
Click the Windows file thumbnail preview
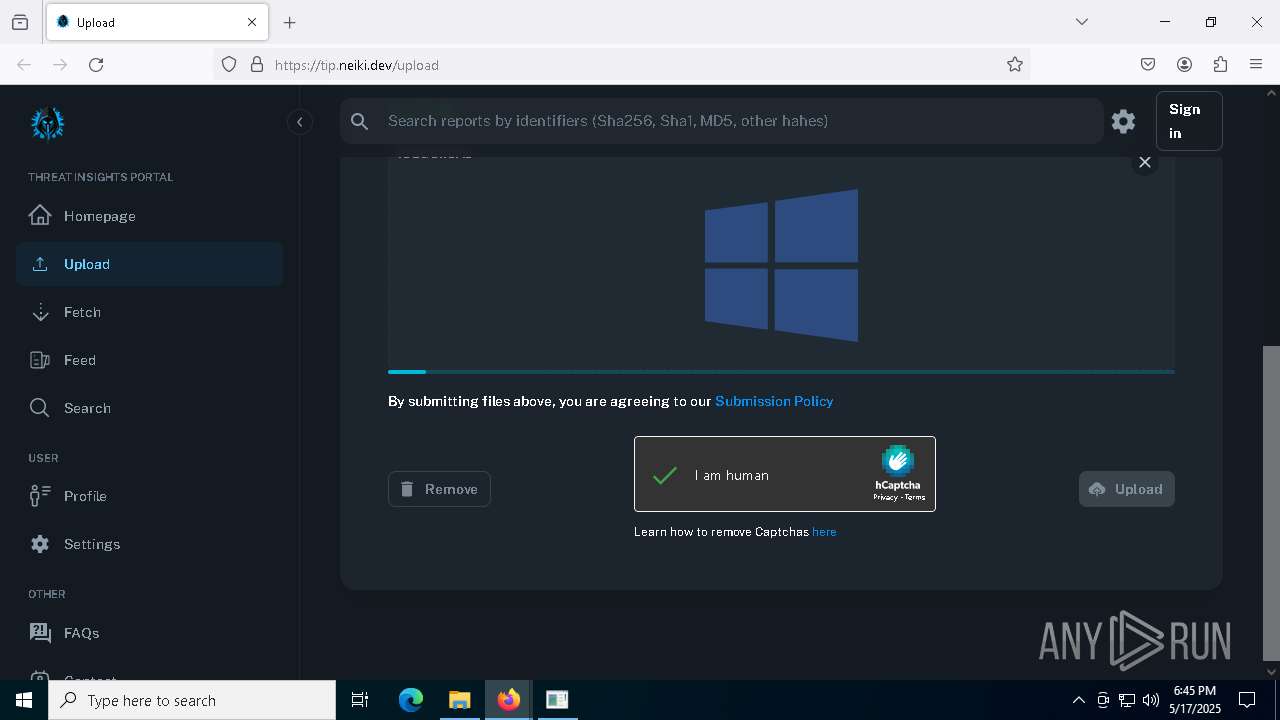click(781, 265)
